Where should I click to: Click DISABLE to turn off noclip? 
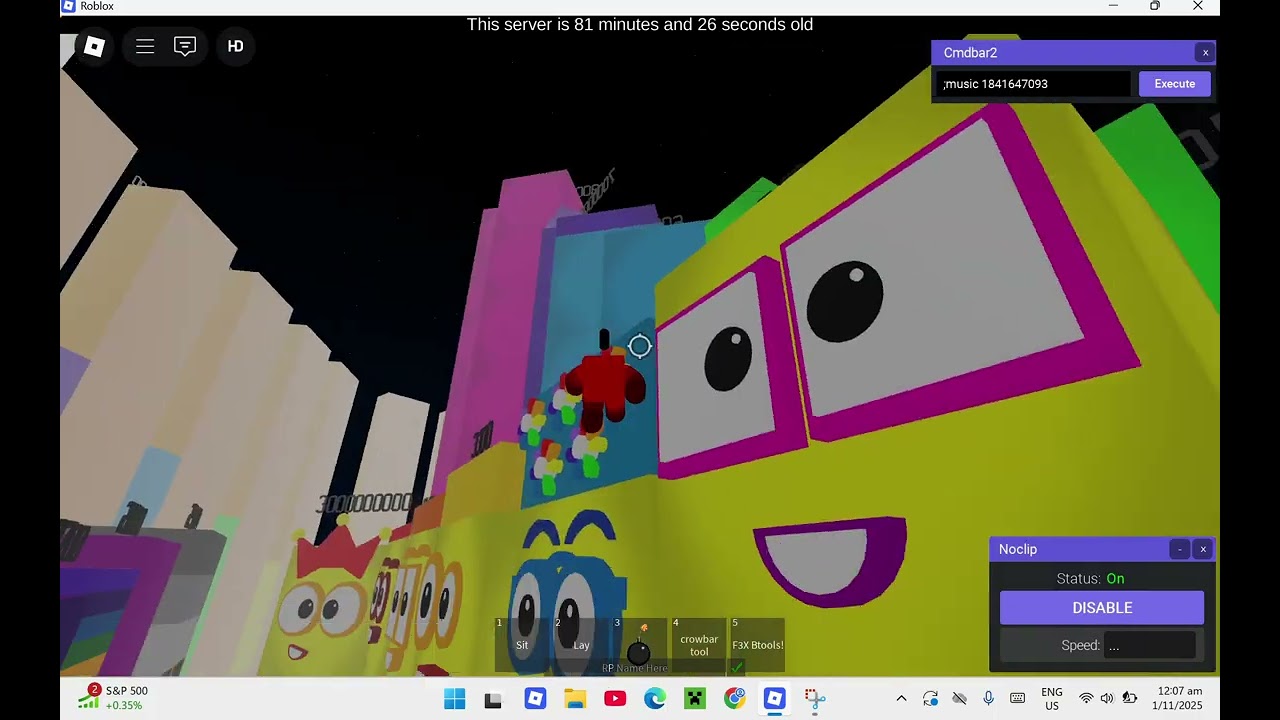[x=1102, y=608]
